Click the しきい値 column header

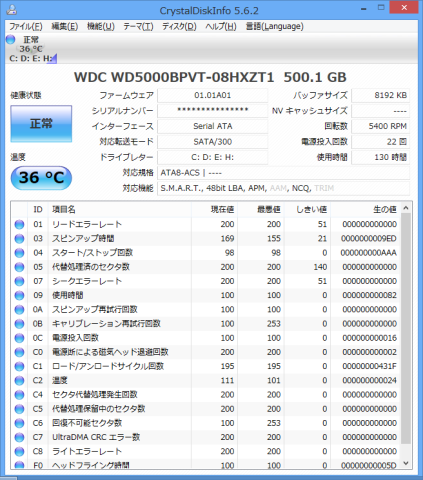click(307, 209)
